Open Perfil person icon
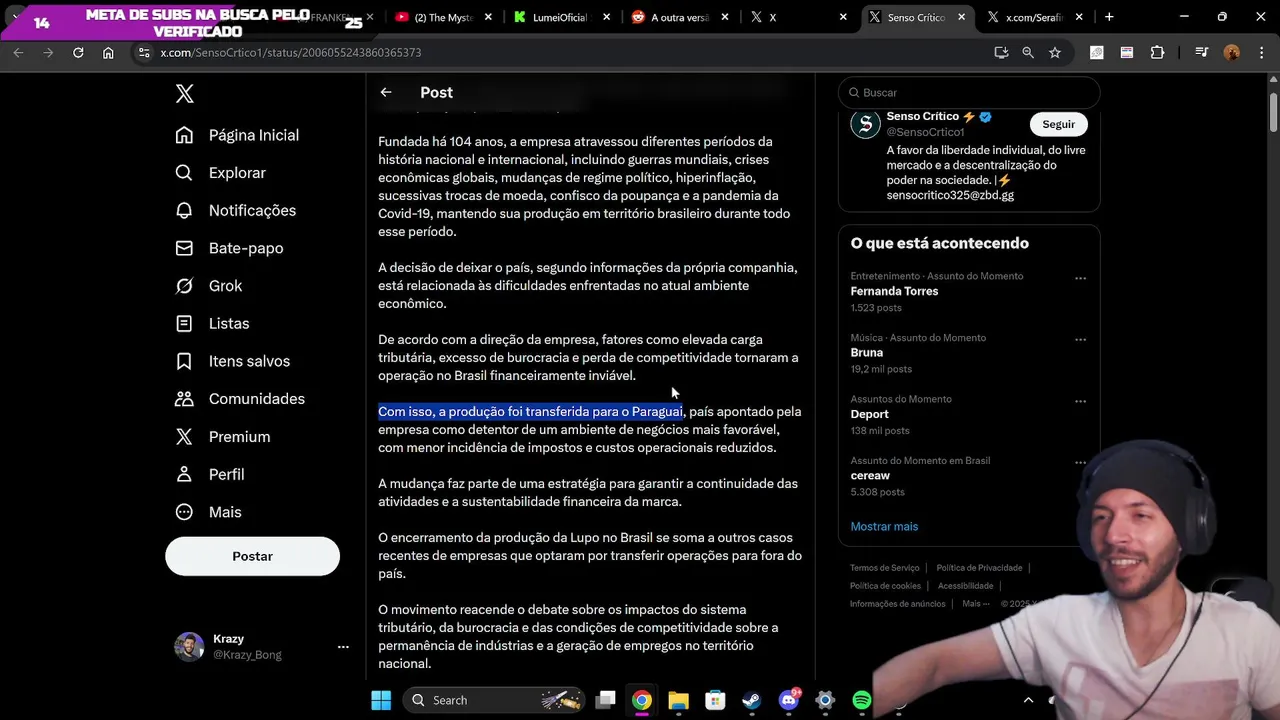 pos(184,474)
